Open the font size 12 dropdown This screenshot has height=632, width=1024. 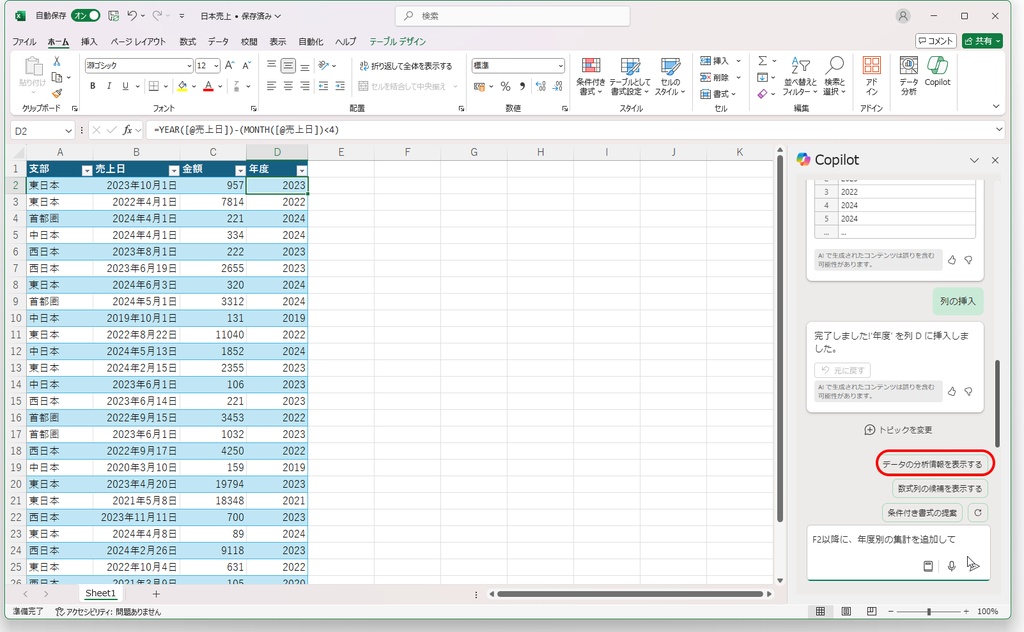216,66
